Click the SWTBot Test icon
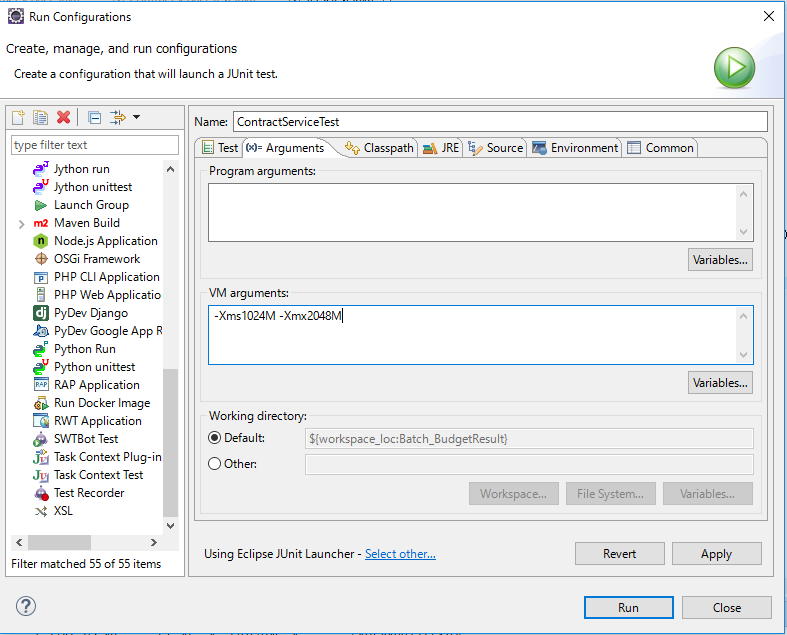This screenshot has width=787, height=635. [41, 439]
